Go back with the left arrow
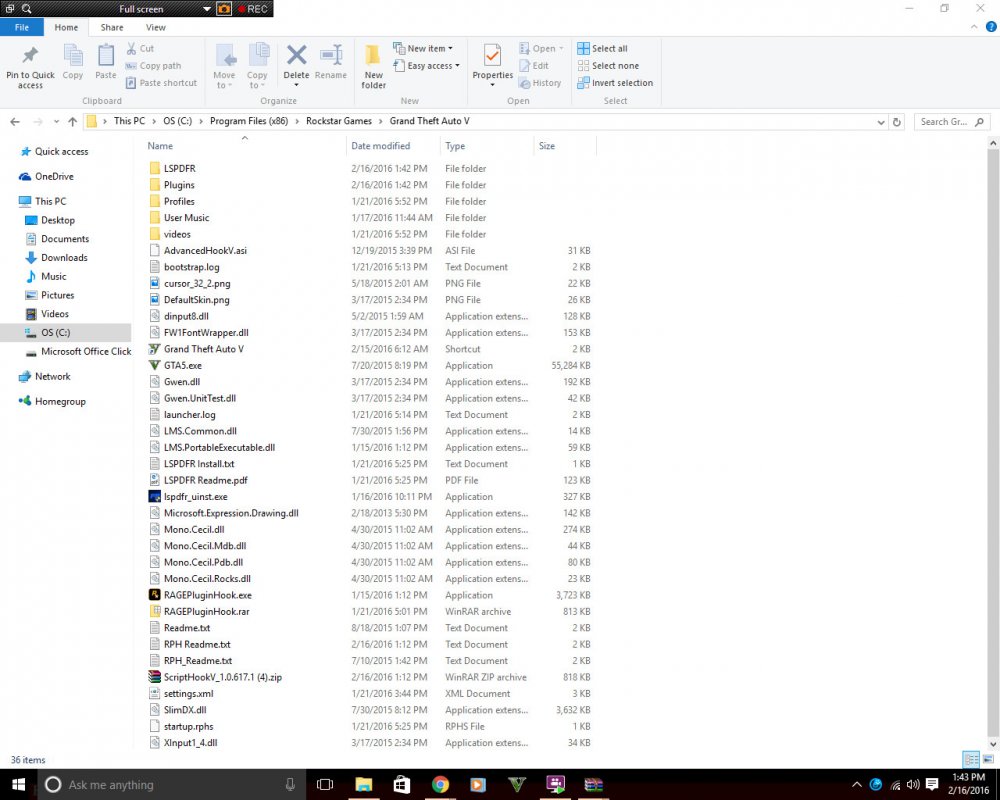The height and width of the screenshot is (800, 1000). (15, 121)
